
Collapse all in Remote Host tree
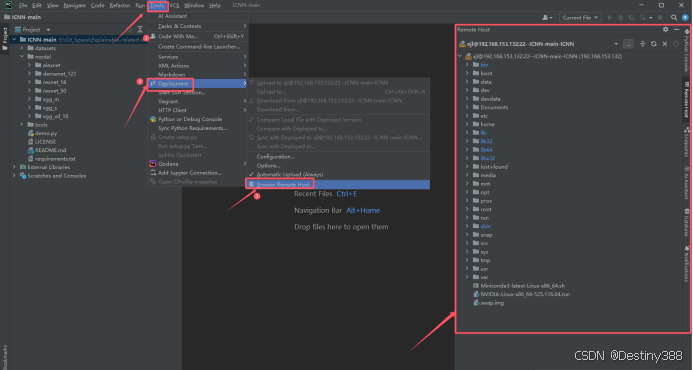pyautogui.click(x=643, y=44)
